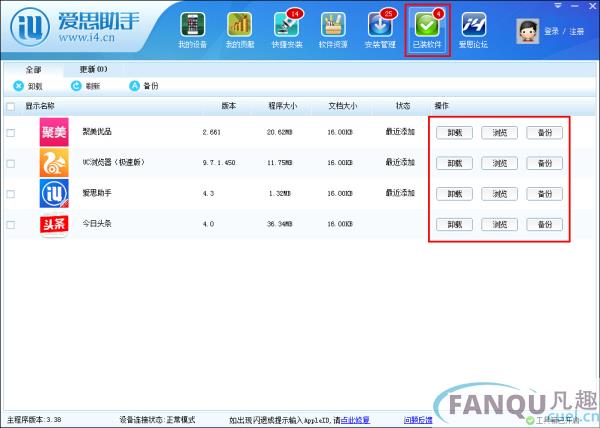This screenshot has width=600, height=428.
Task: Browse 今日头条 files with 浏览 button
Action: coord(499,225)
